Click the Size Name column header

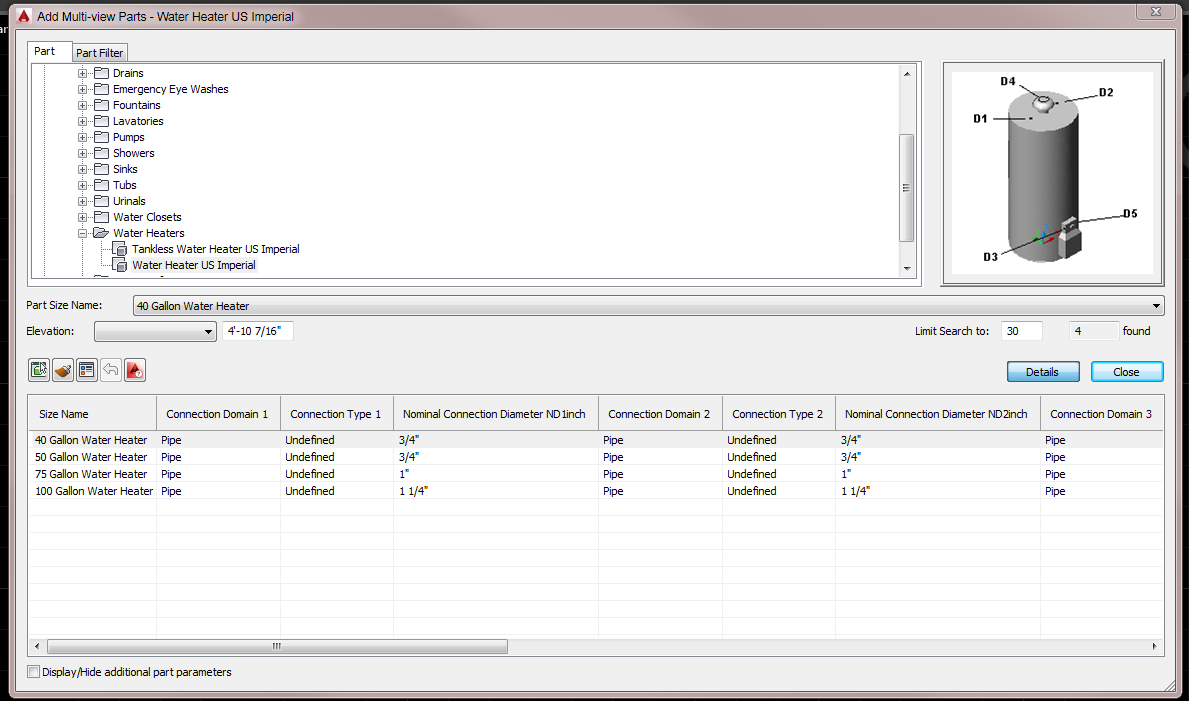pyautogui.click(x=93, y=413)
